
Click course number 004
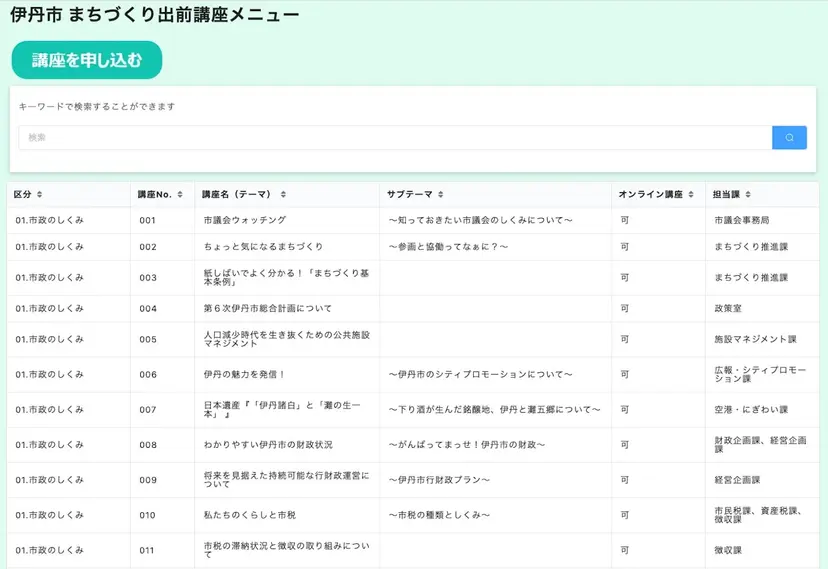[x=148, y=308]
